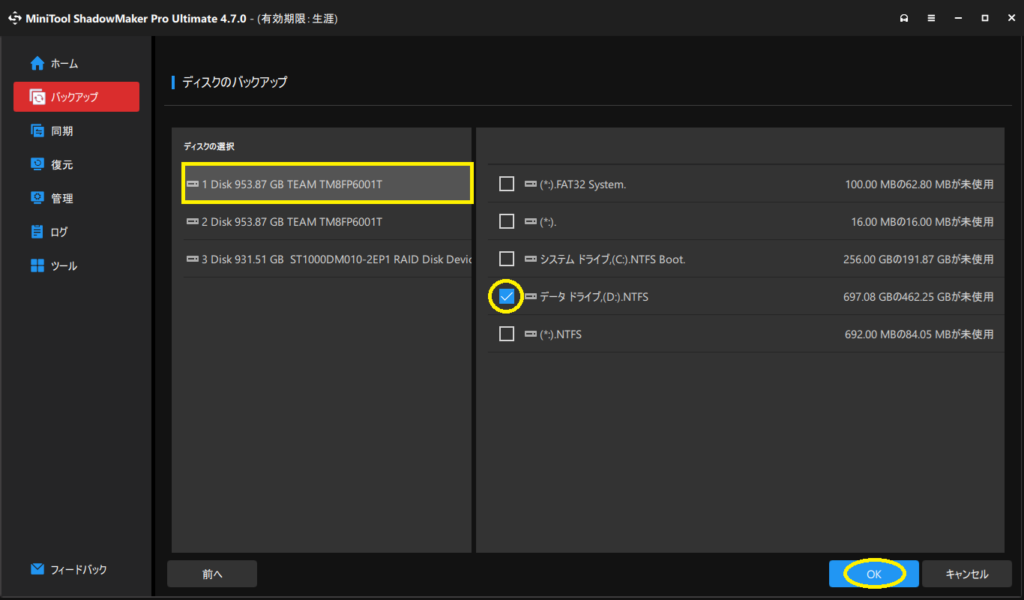This screenshot has height=600, width=1024.
Task: Select 1 Disk 953.87 GB TEAM TM8FP6001T
Action: point(327,183)
